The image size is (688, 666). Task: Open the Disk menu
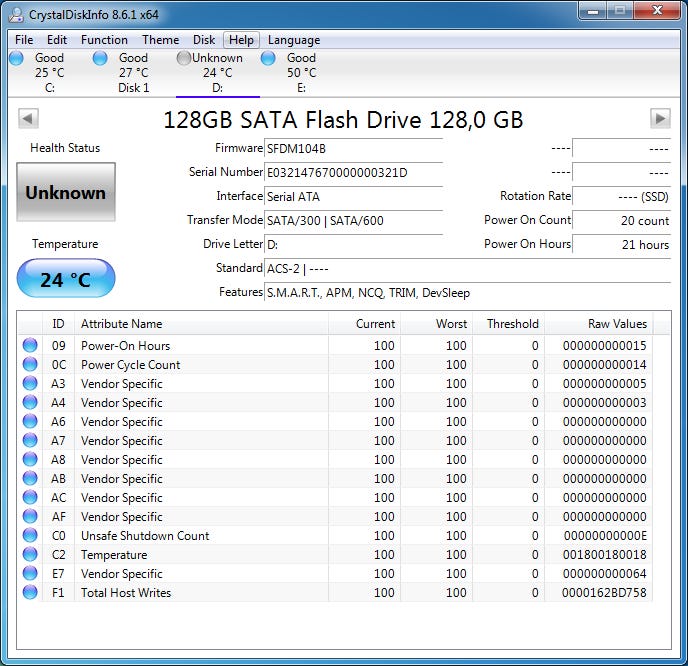204,40
